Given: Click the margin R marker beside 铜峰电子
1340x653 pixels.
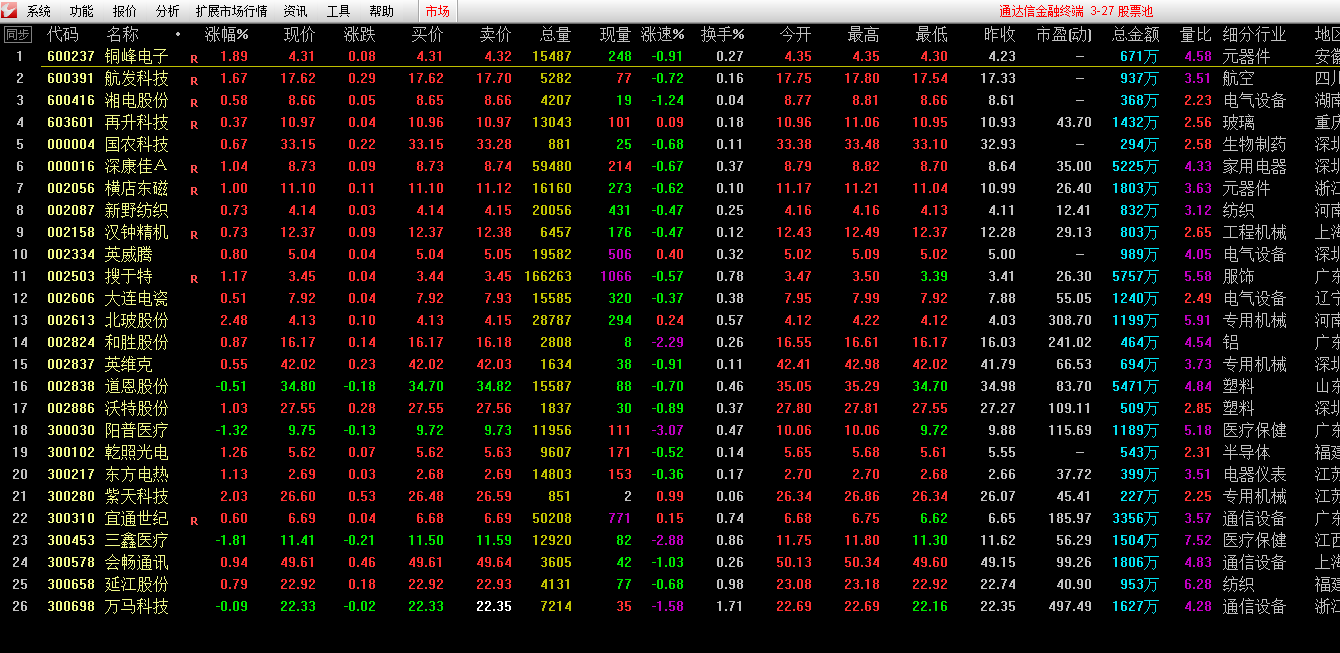Looking at the screenshot, I should point(194,58).
